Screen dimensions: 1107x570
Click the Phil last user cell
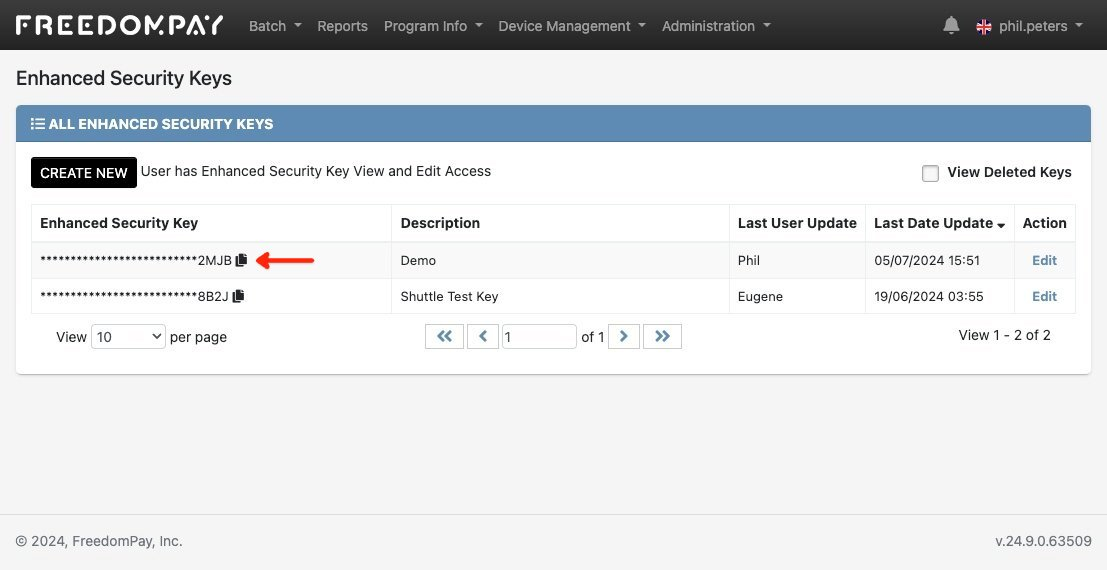click(797, 260)
